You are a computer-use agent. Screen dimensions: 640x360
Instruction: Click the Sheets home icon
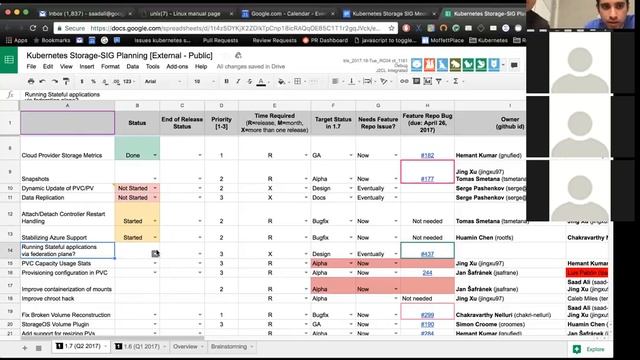coord(9,60)
